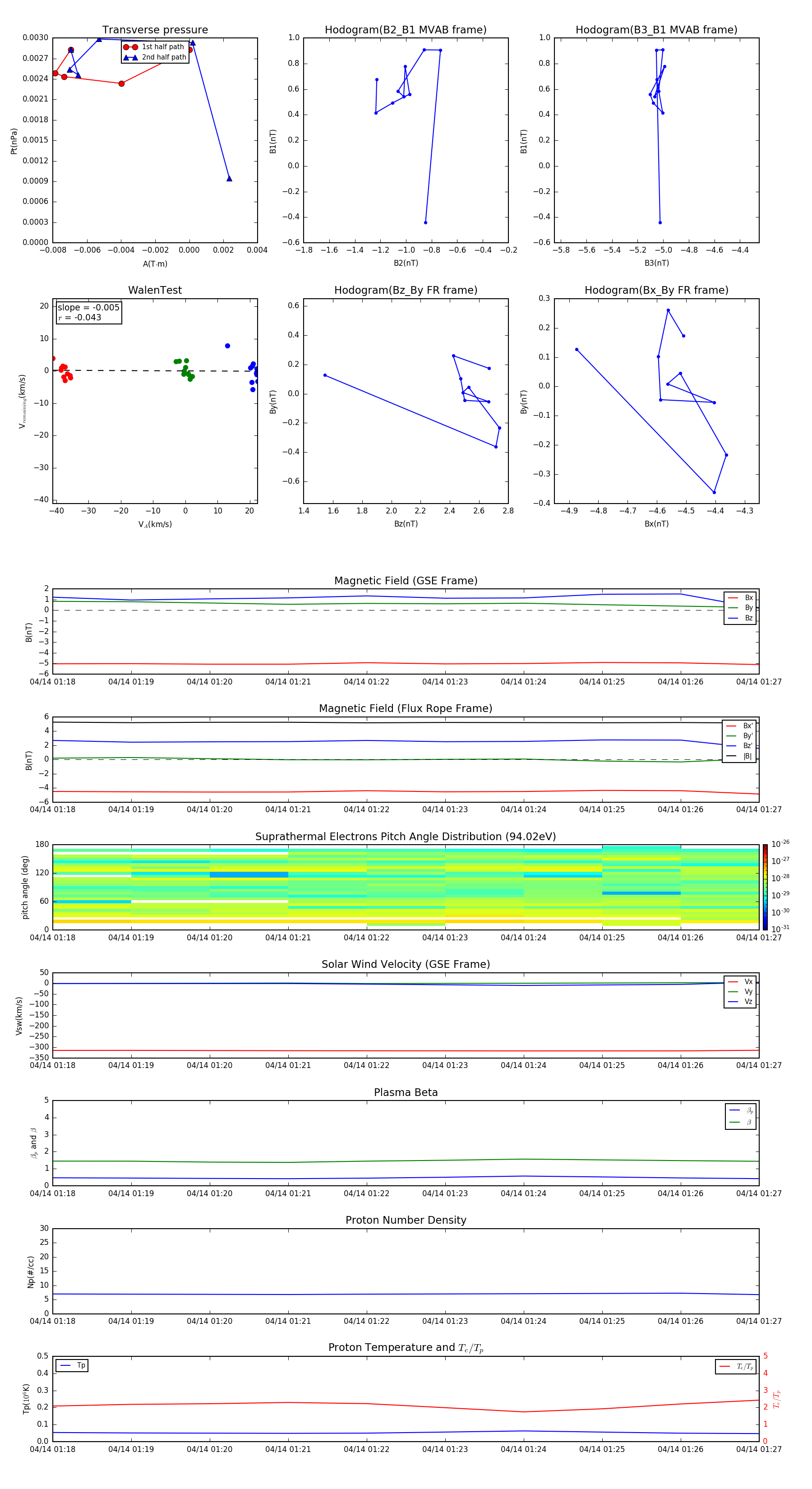Click the 'Hodogram(B3_B1 MVAB frame)' title
The height and width of the screenshot is (1489, 812).
(x=656, y=30)
